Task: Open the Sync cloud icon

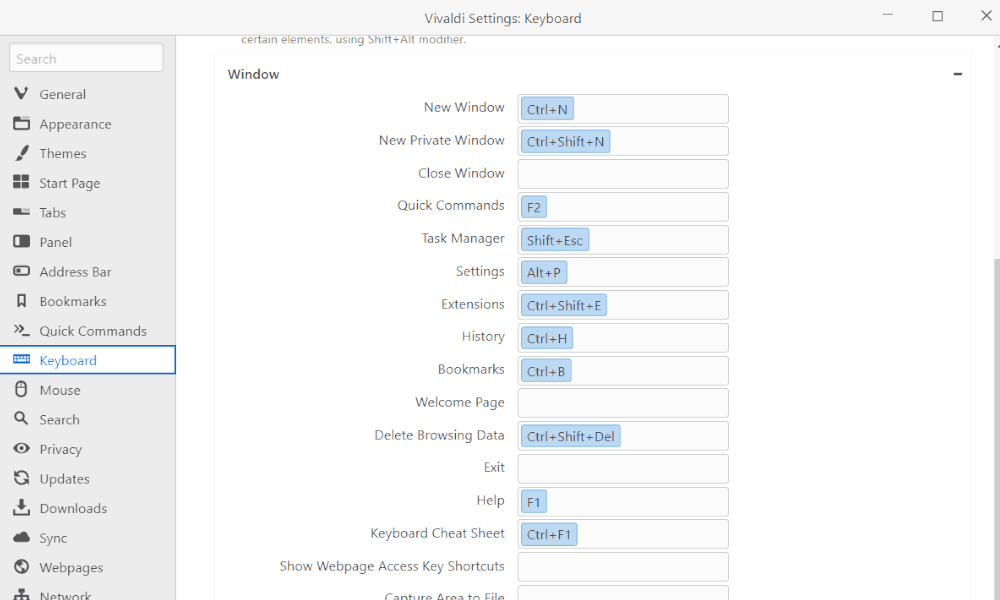Action: click(21, 538)
